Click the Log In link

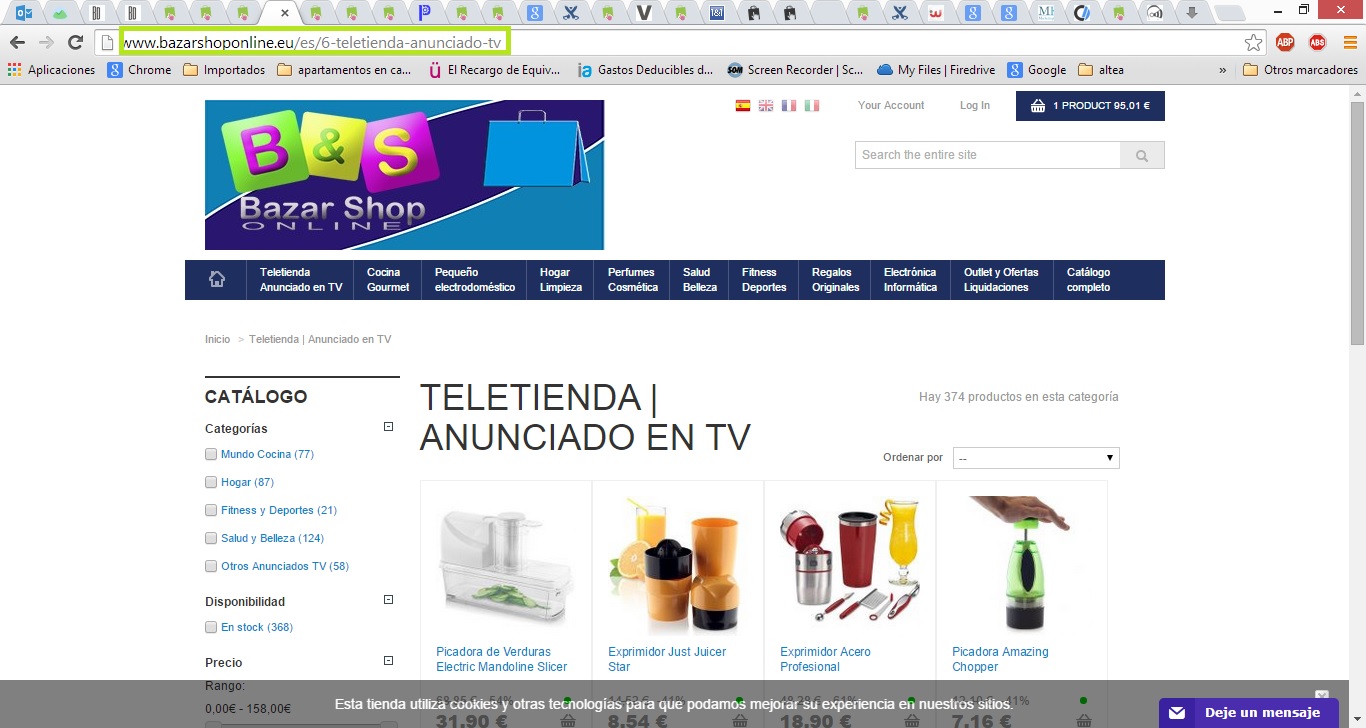tap(975, 105)
